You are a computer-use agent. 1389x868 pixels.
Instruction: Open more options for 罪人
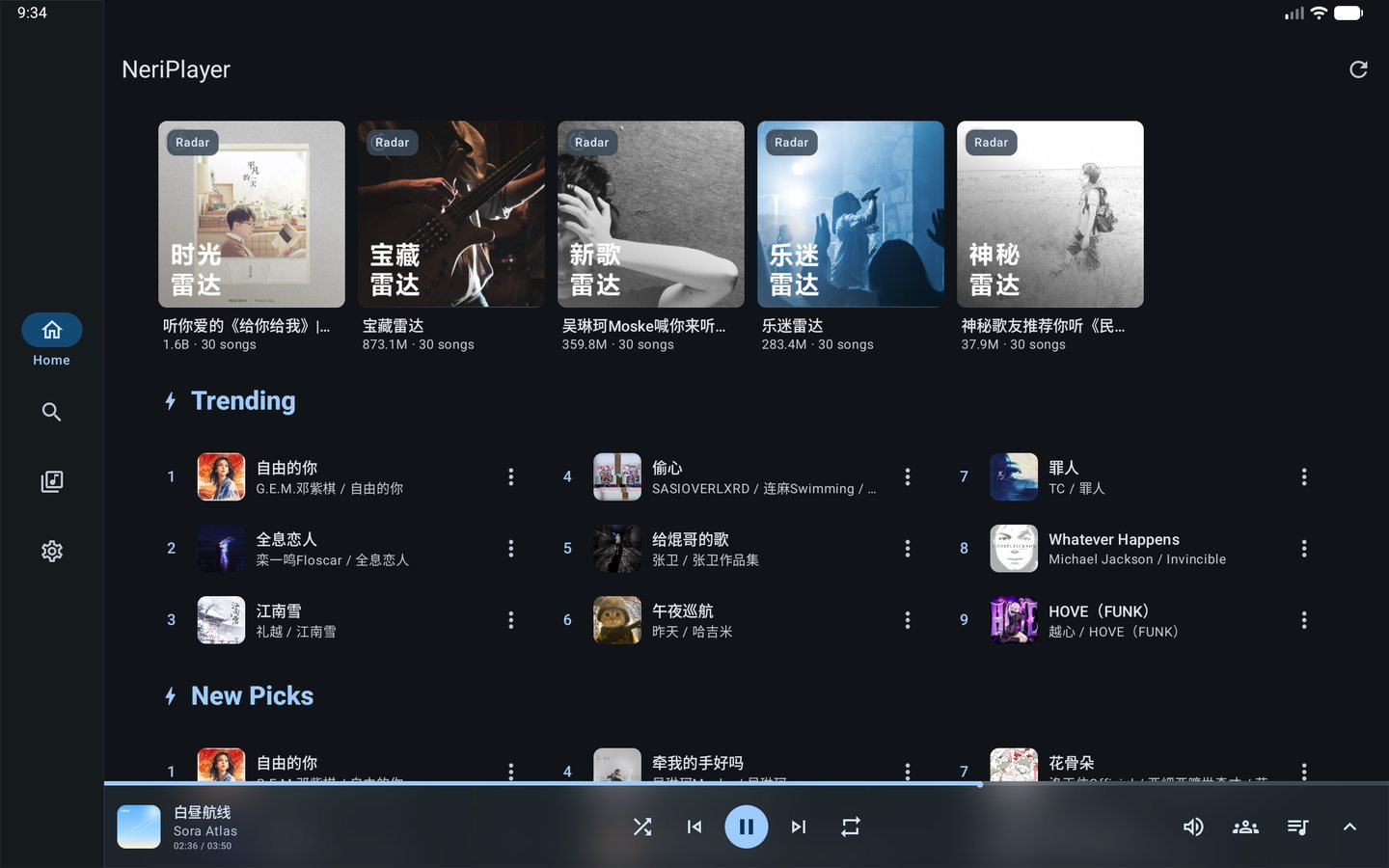coord(1304,476)
